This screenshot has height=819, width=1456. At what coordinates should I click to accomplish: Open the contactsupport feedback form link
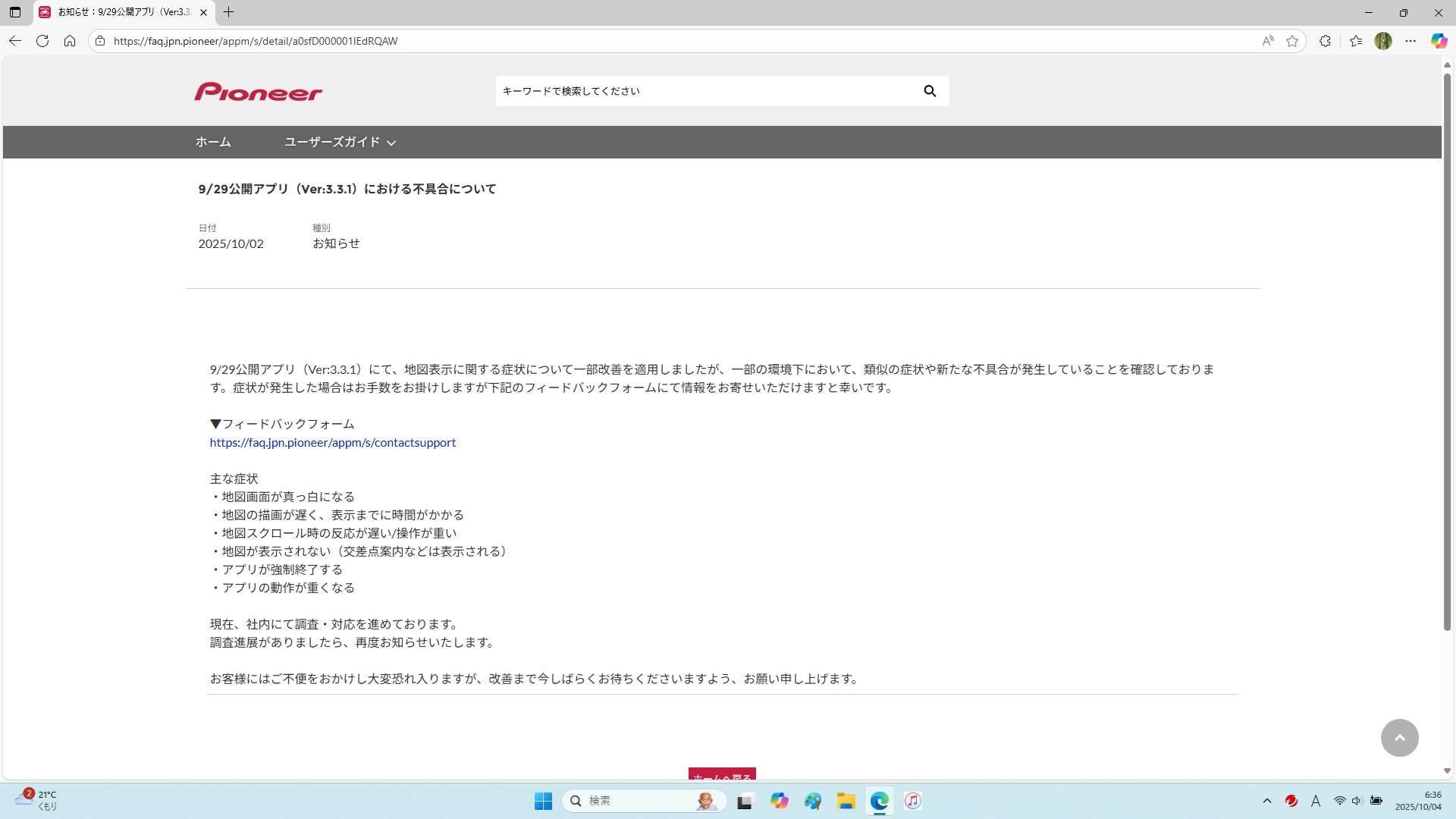coord(332,442)
